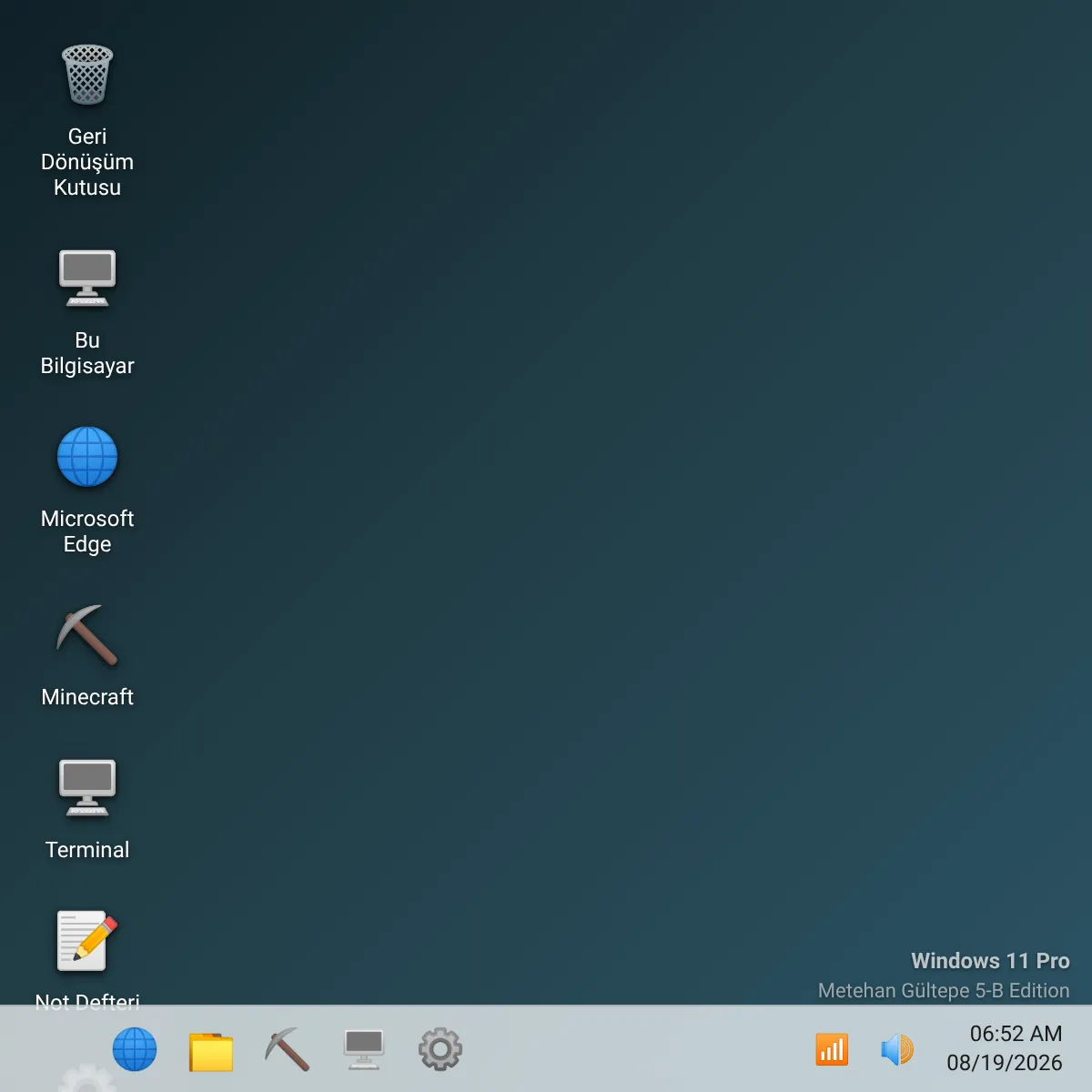Select the Microsoft Edge label text

pyautogui.click(x=87, y=531)
